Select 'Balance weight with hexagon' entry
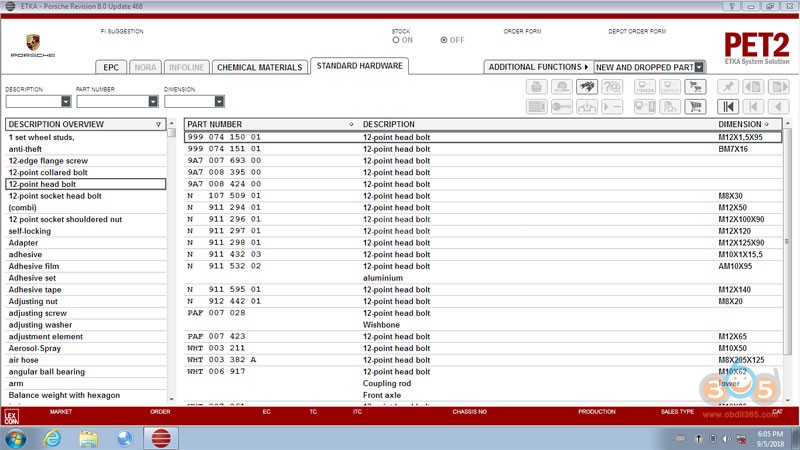800x450 pixels. (x=64, y=395)
